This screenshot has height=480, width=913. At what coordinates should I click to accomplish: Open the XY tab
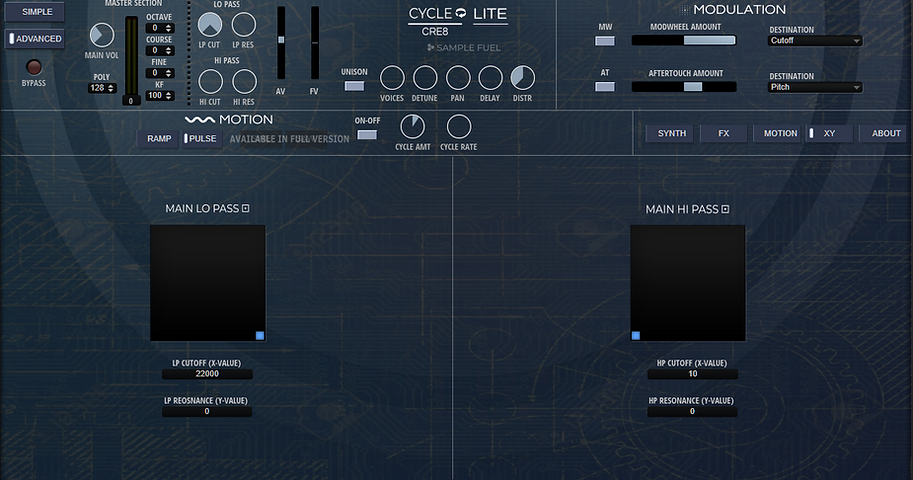[x=829, y=133]
